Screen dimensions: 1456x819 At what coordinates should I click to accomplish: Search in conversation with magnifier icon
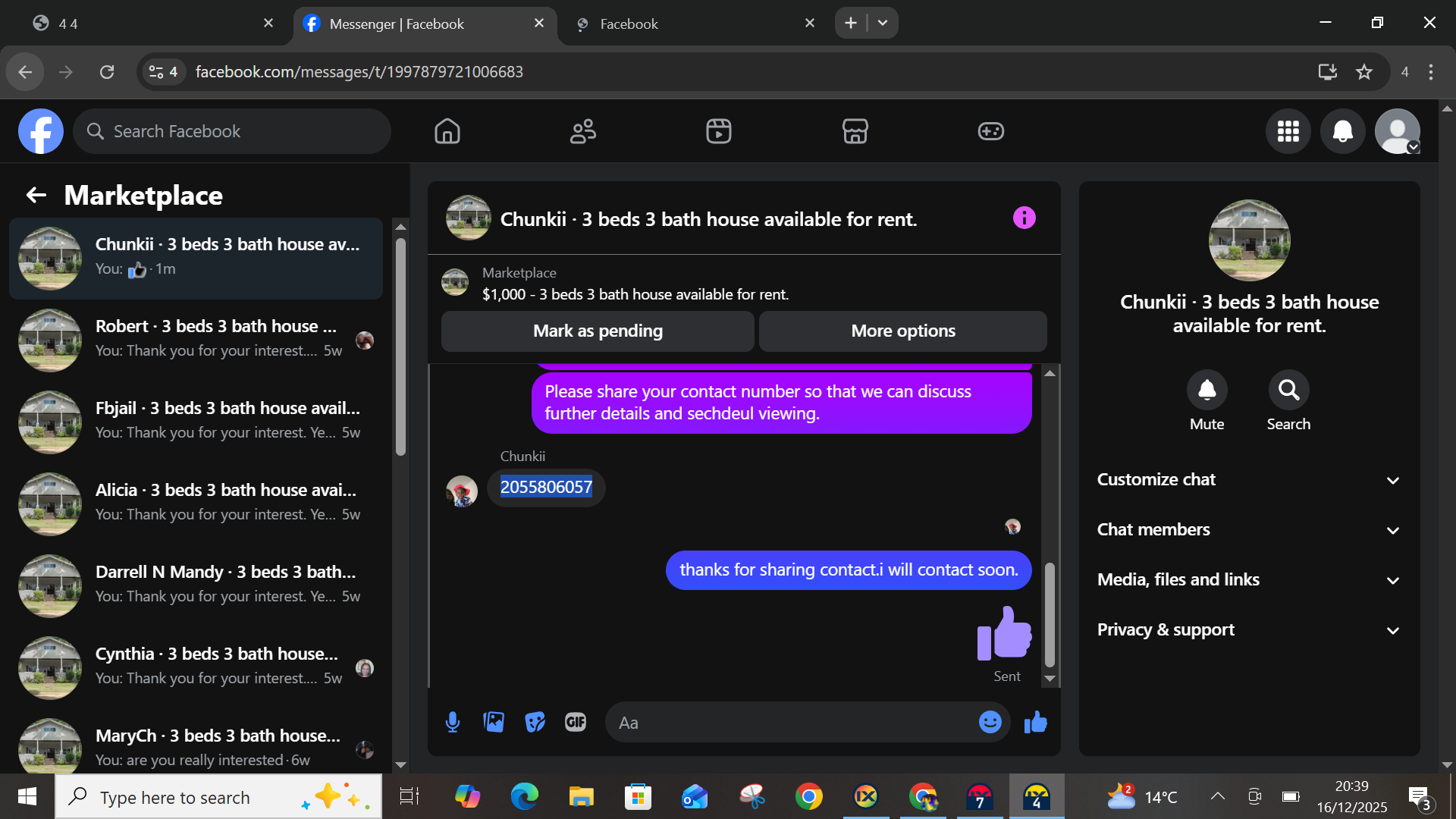tap(1288, 390)
